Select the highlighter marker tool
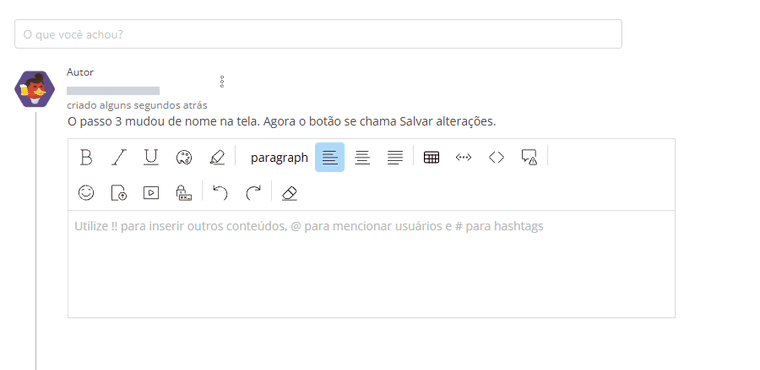The image size is (760, 370). (x=217, y=157)
